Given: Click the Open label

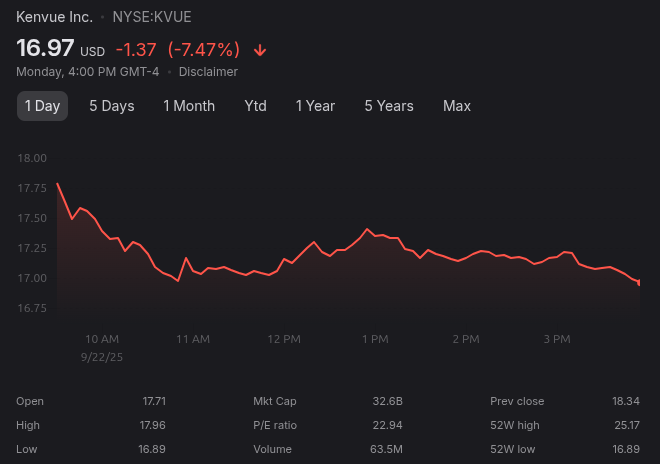Looking at the screenshot, I should 30,401.
